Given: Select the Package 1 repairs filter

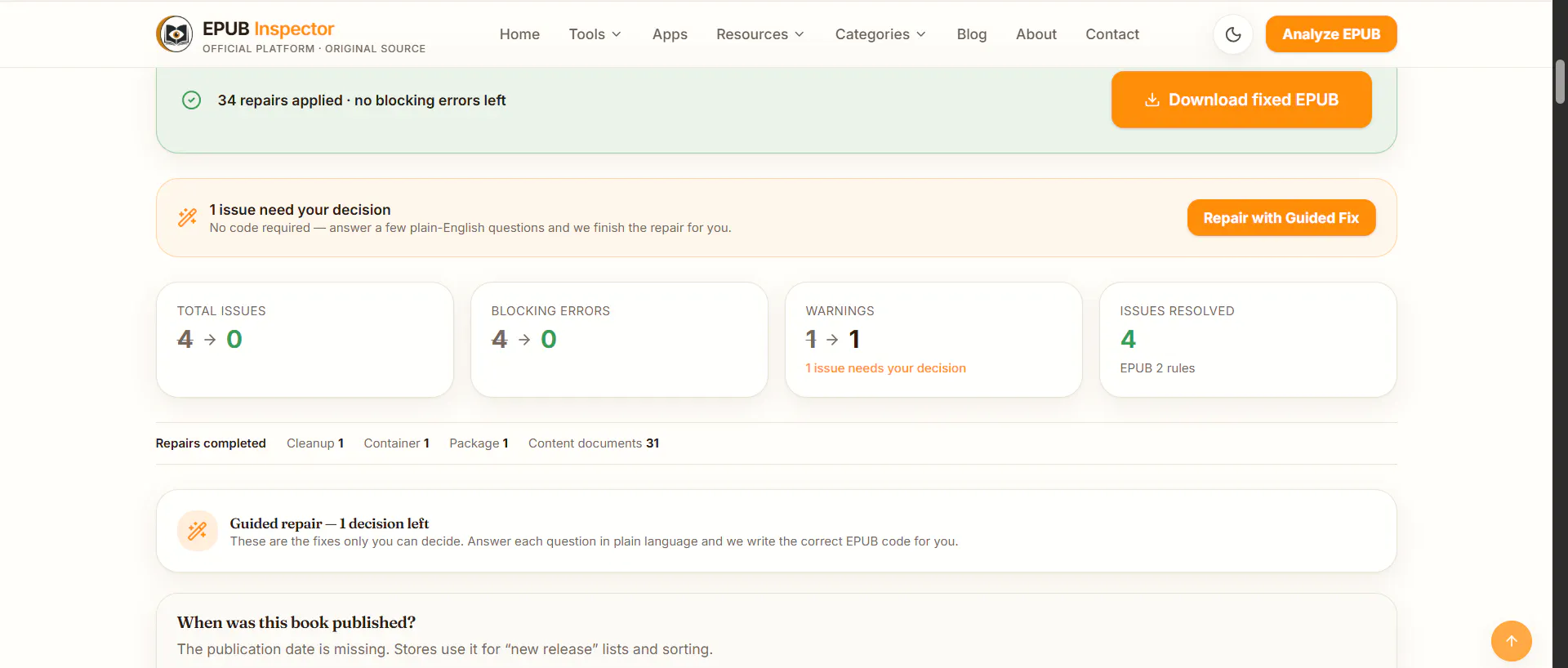Looking at the screenshot, I should point(479,443).
